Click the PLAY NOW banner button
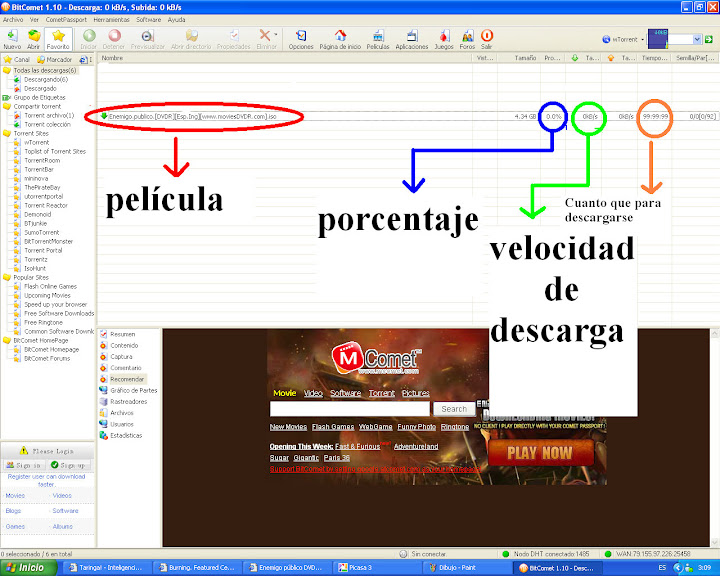This screenshot has height=576, width=720. [x=540, y=453]
